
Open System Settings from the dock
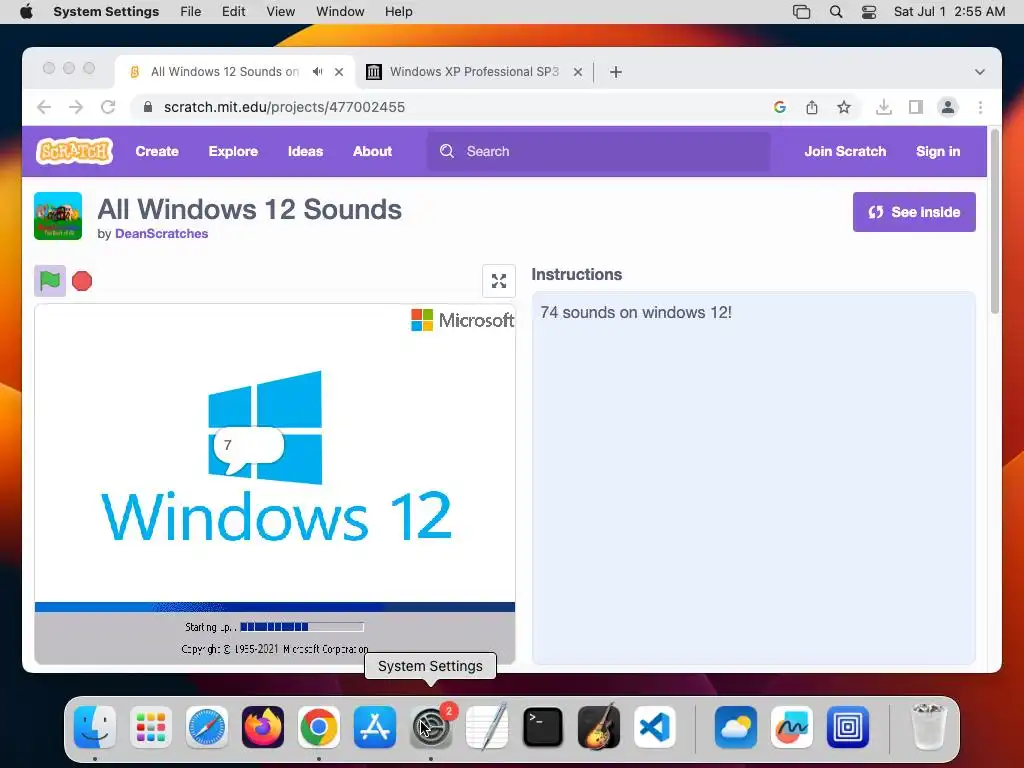(431, 727)
